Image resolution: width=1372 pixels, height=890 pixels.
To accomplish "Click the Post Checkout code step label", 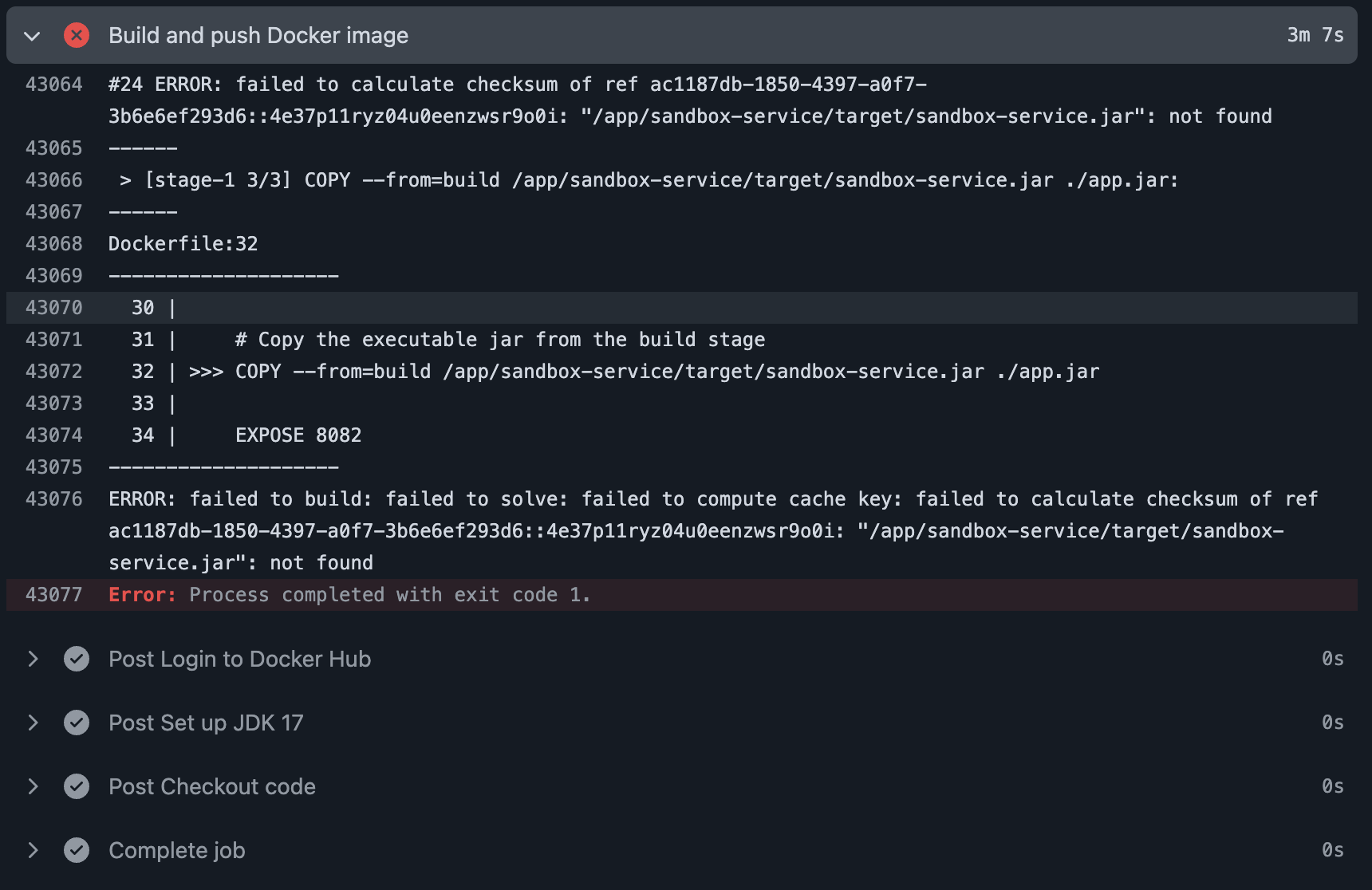I will [211, 786].
